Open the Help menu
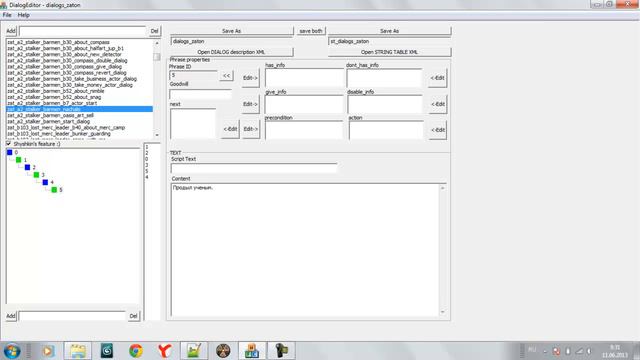 coord(24,15)
